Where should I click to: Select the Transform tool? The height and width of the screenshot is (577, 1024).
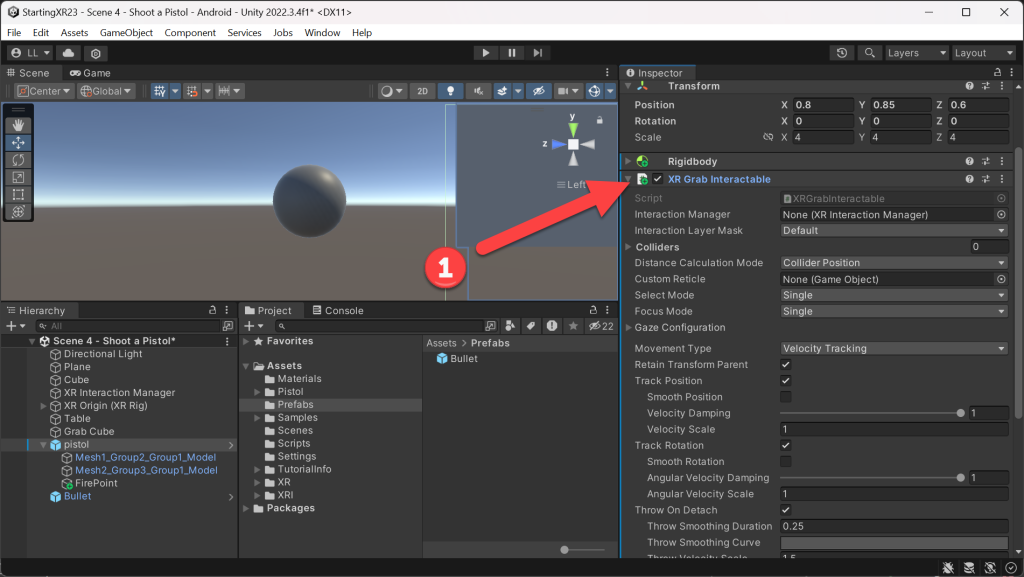[18, 211]
